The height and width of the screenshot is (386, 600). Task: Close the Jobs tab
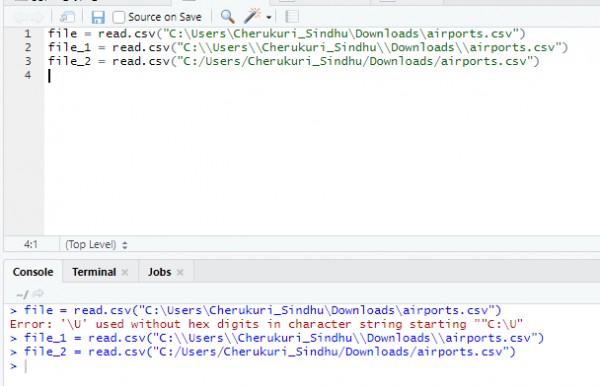[x=180, y=272]
